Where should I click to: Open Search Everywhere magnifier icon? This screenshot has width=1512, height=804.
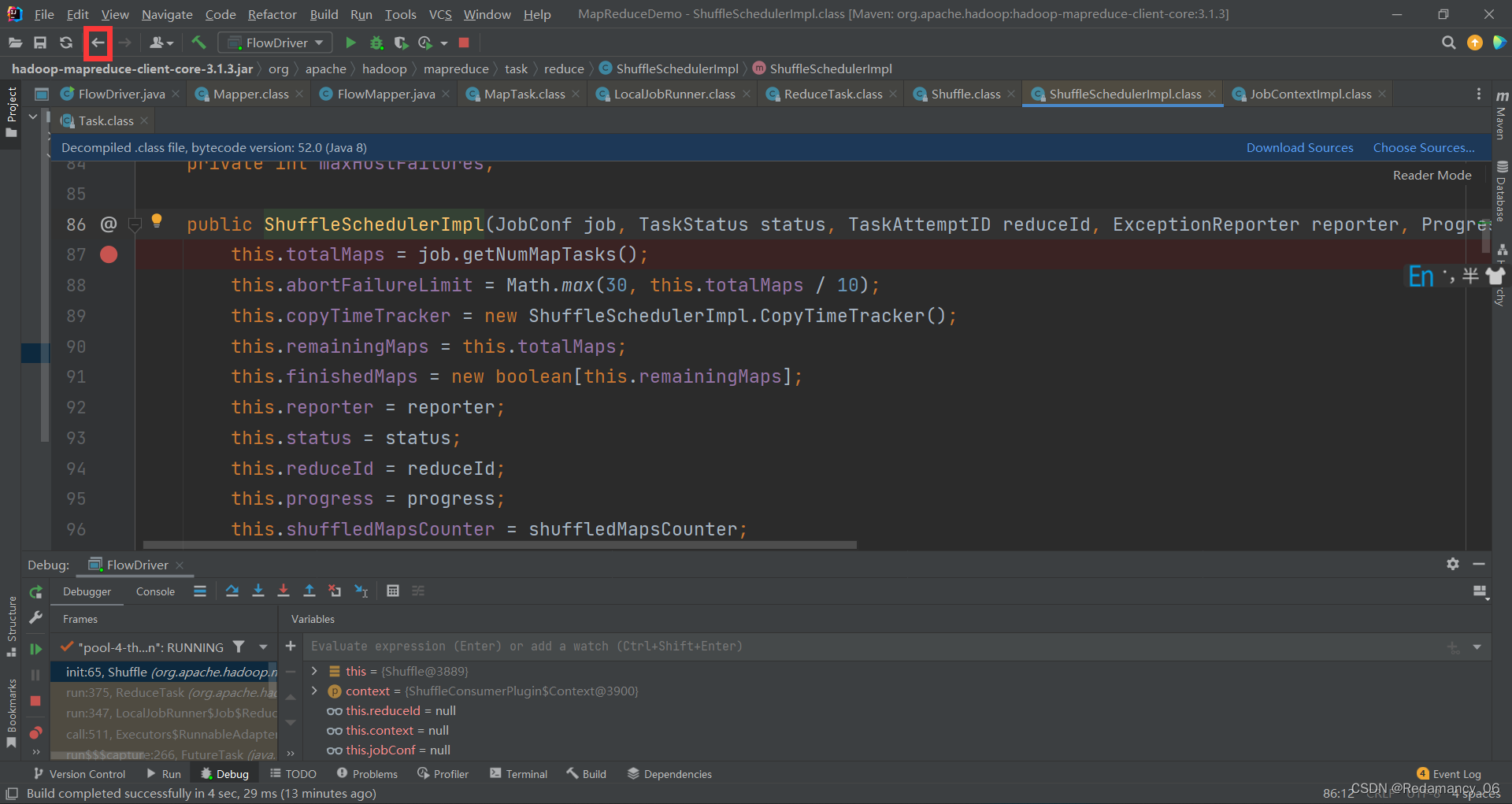point(1448,43)
